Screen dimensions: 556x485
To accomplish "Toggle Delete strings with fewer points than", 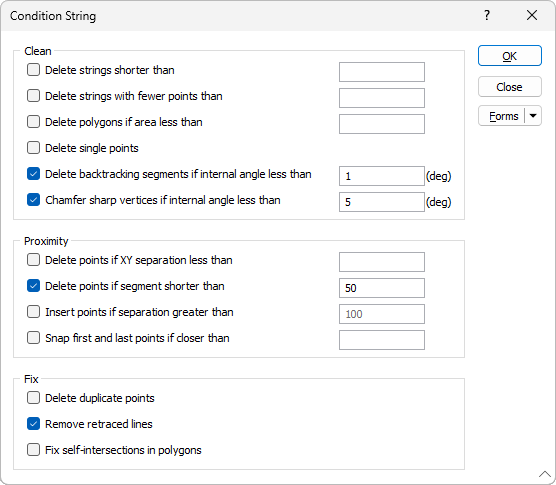I will coord(33,96).
